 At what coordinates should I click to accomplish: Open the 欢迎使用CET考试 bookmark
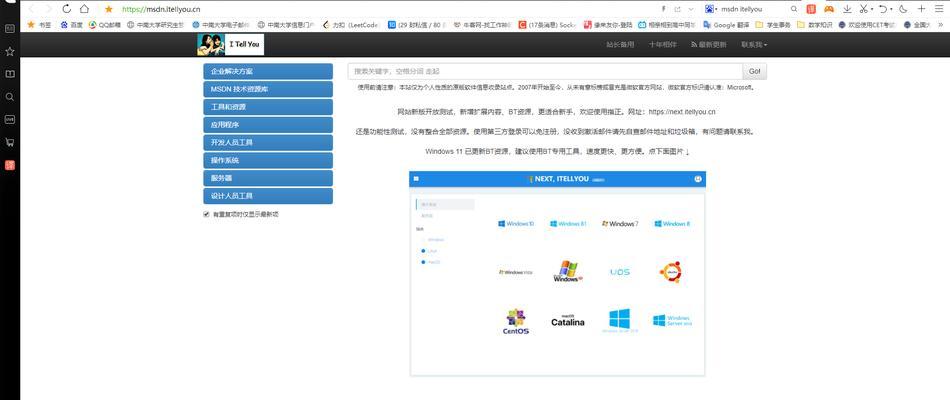(867, 25)
